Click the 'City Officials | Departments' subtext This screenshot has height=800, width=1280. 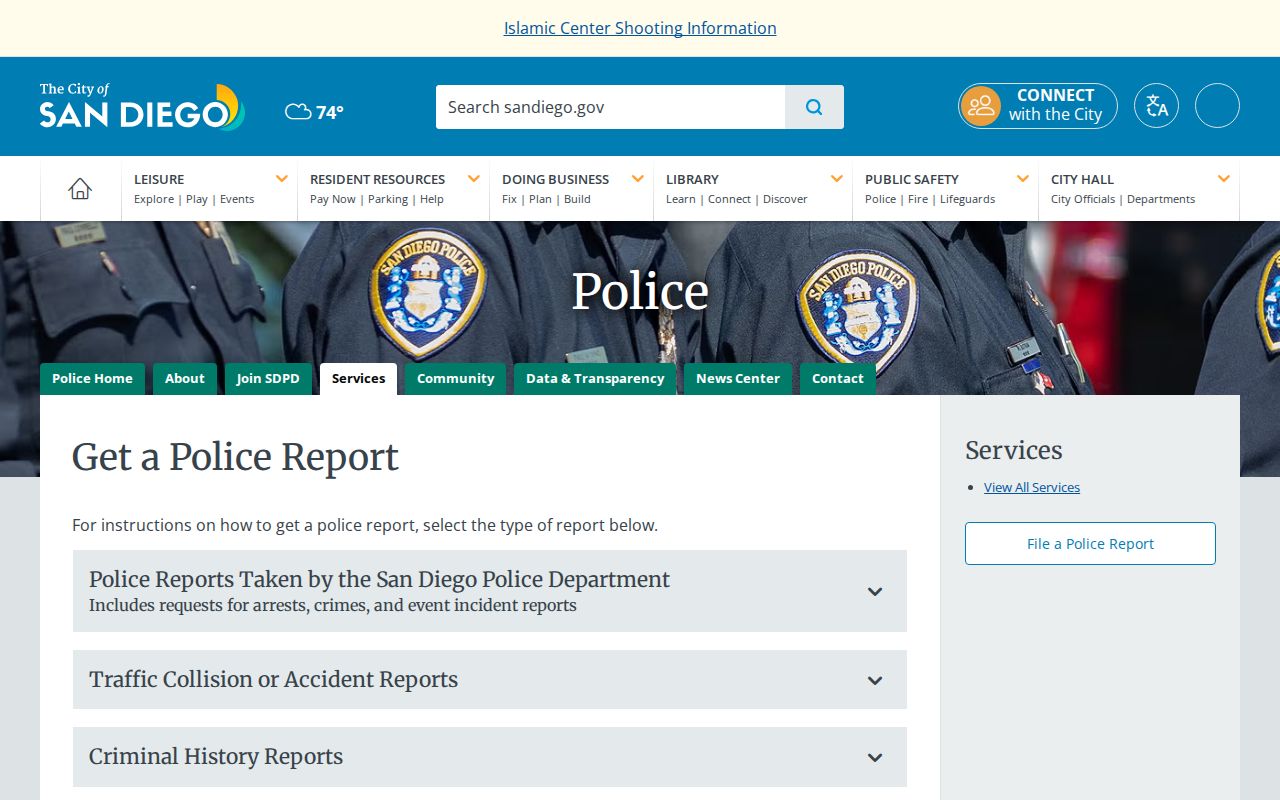click(x=1123, y=199)
